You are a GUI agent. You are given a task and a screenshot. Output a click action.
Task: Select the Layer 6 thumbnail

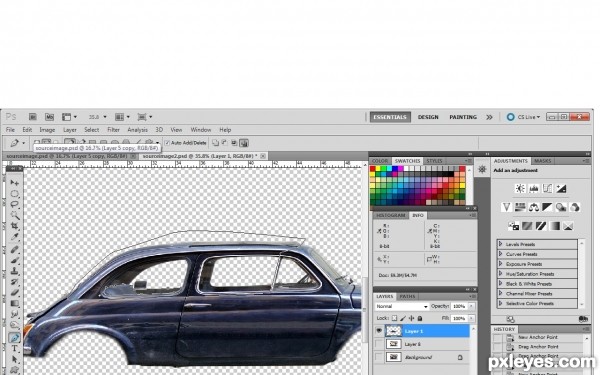(393, 344)
